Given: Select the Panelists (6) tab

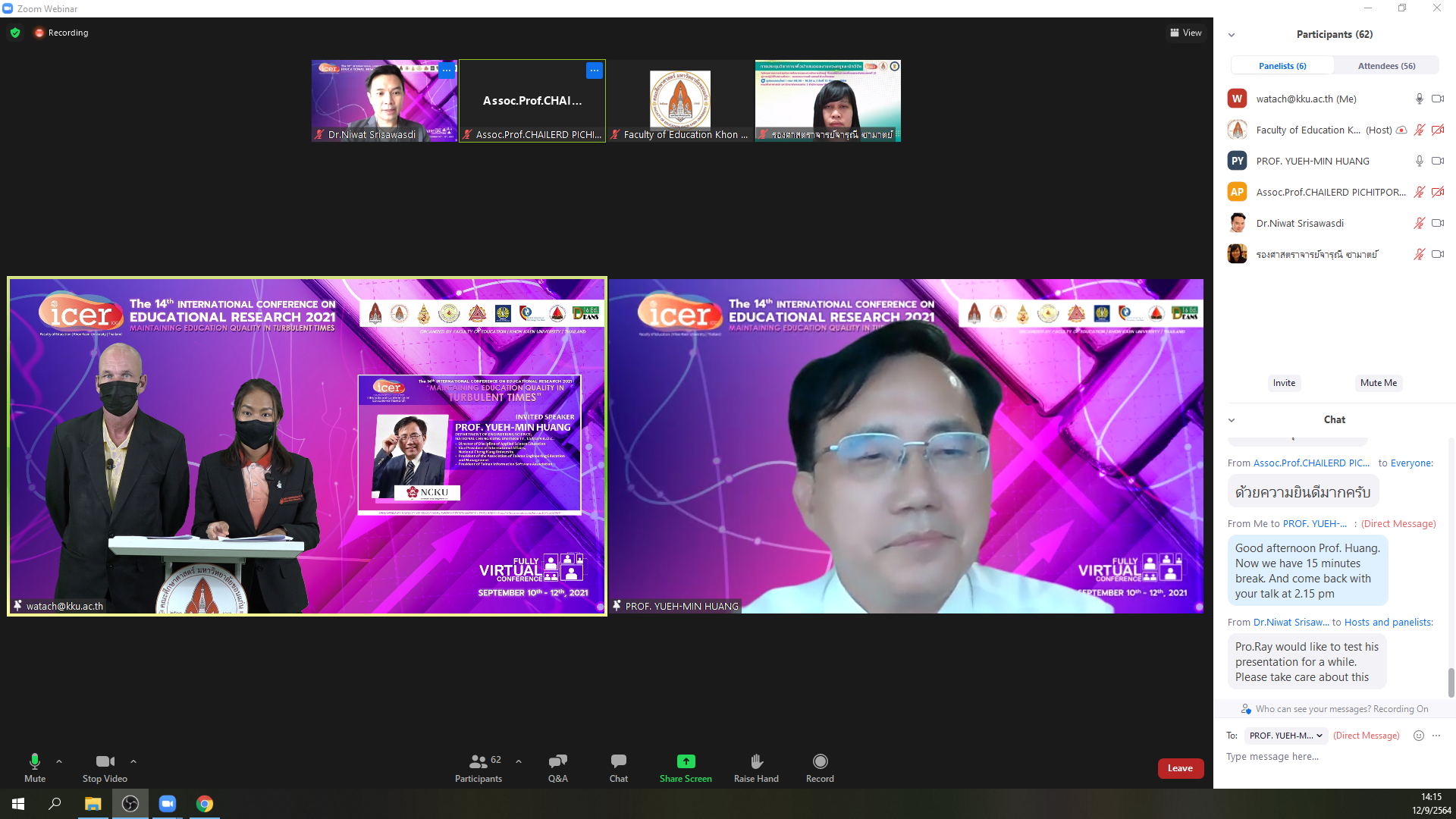Looking at the screenshot, I should point(1282,66).
